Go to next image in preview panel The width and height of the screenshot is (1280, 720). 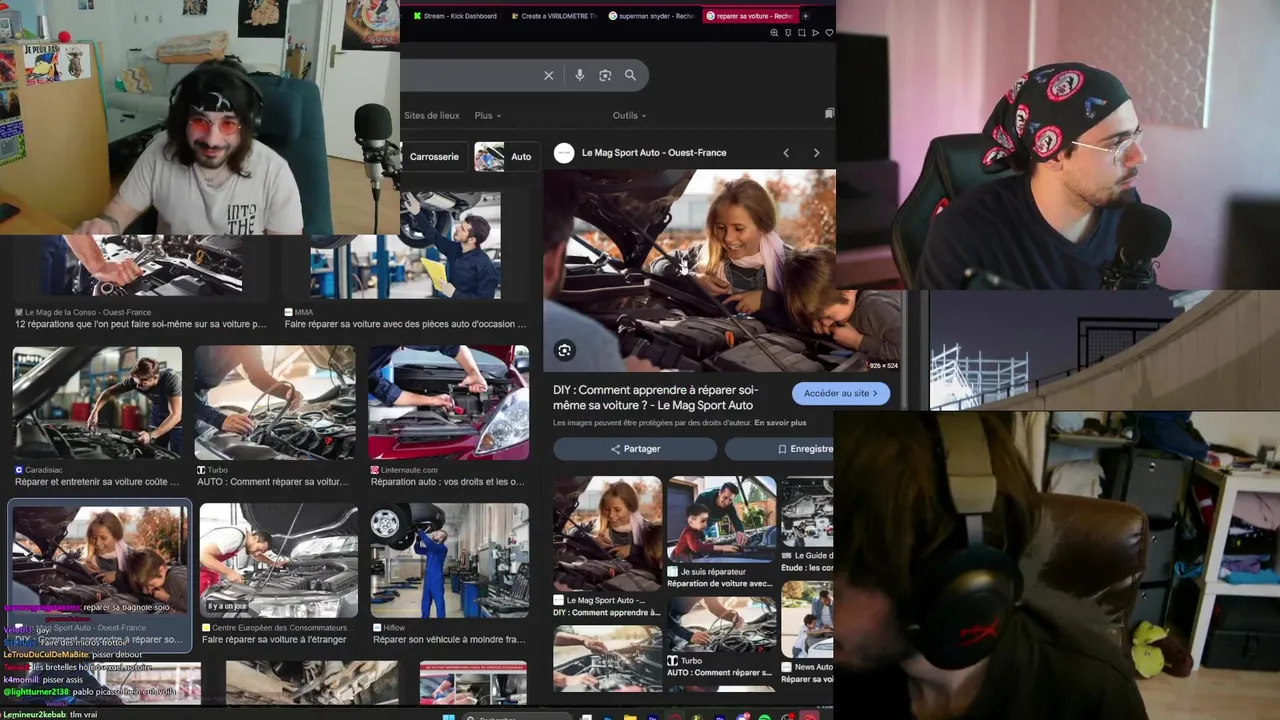pos(816,153)
